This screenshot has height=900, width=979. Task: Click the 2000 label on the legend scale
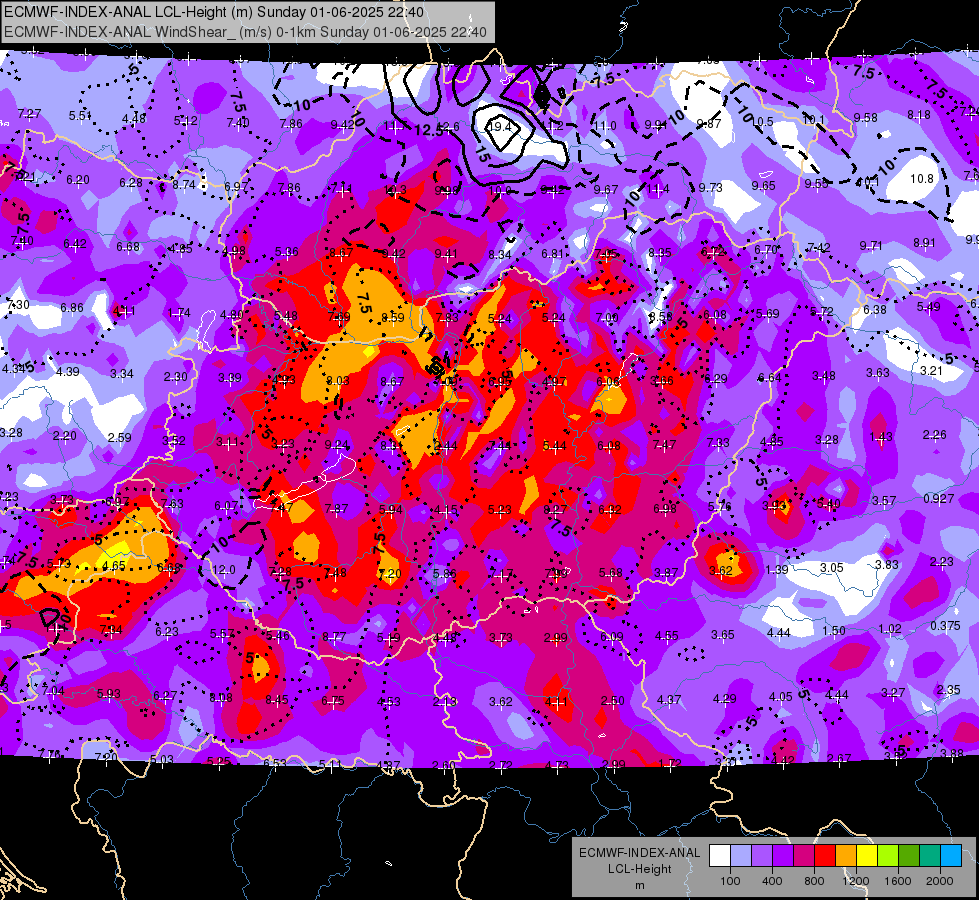(x=940, y=881)
